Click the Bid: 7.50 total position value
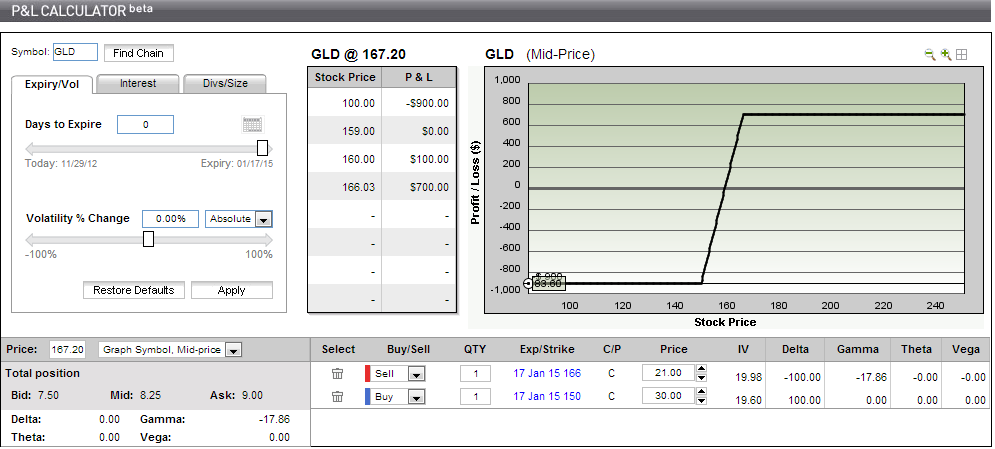Viewport: 995px width, 449px height. click(x=35, y=395)
